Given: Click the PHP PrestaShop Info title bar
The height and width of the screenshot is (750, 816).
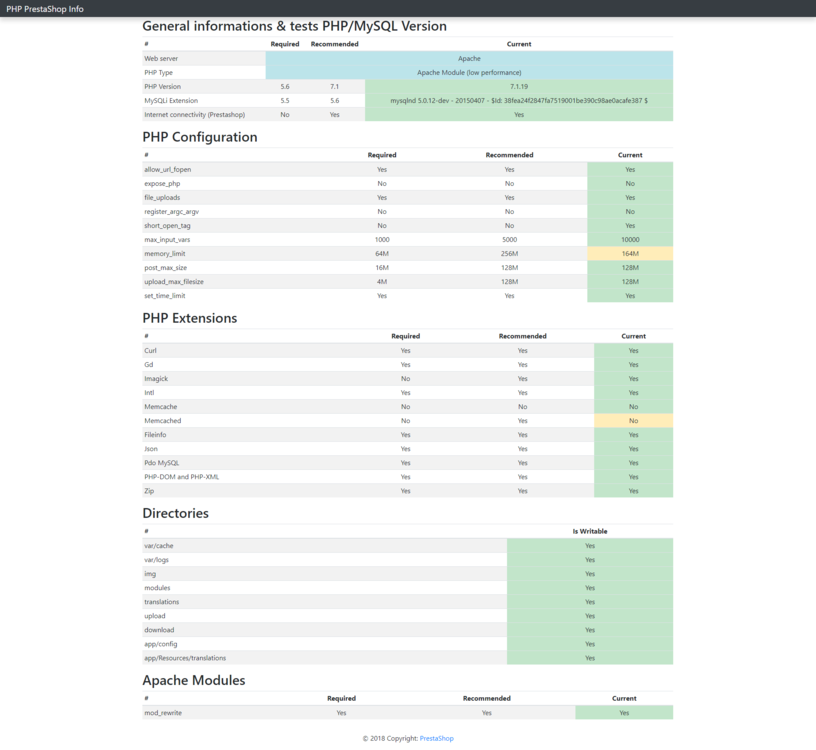Looking at the screenshot, I should pos(44,8).
